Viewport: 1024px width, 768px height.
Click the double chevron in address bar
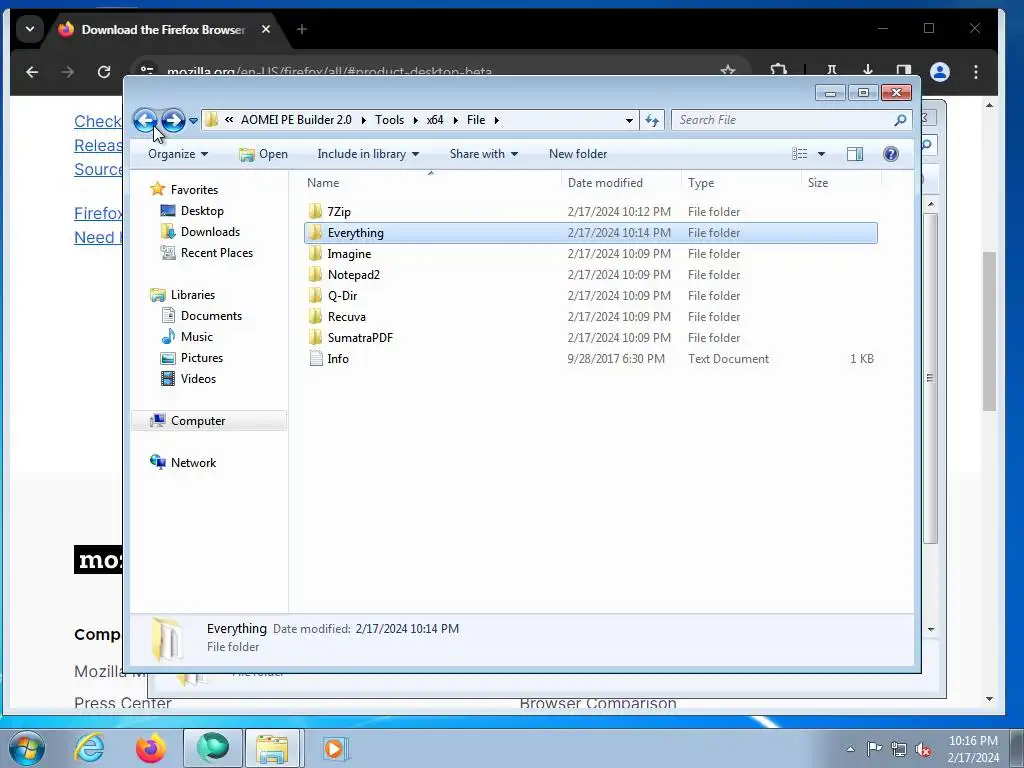click(x=229, y=120)
